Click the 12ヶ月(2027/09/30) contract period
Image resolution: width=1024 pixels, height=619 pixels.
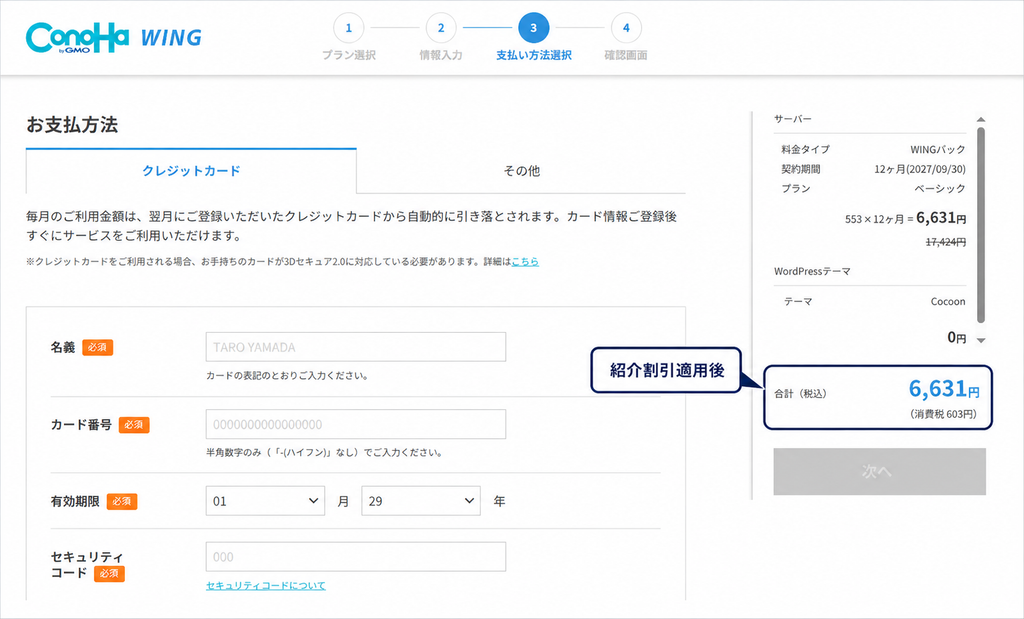920,169
